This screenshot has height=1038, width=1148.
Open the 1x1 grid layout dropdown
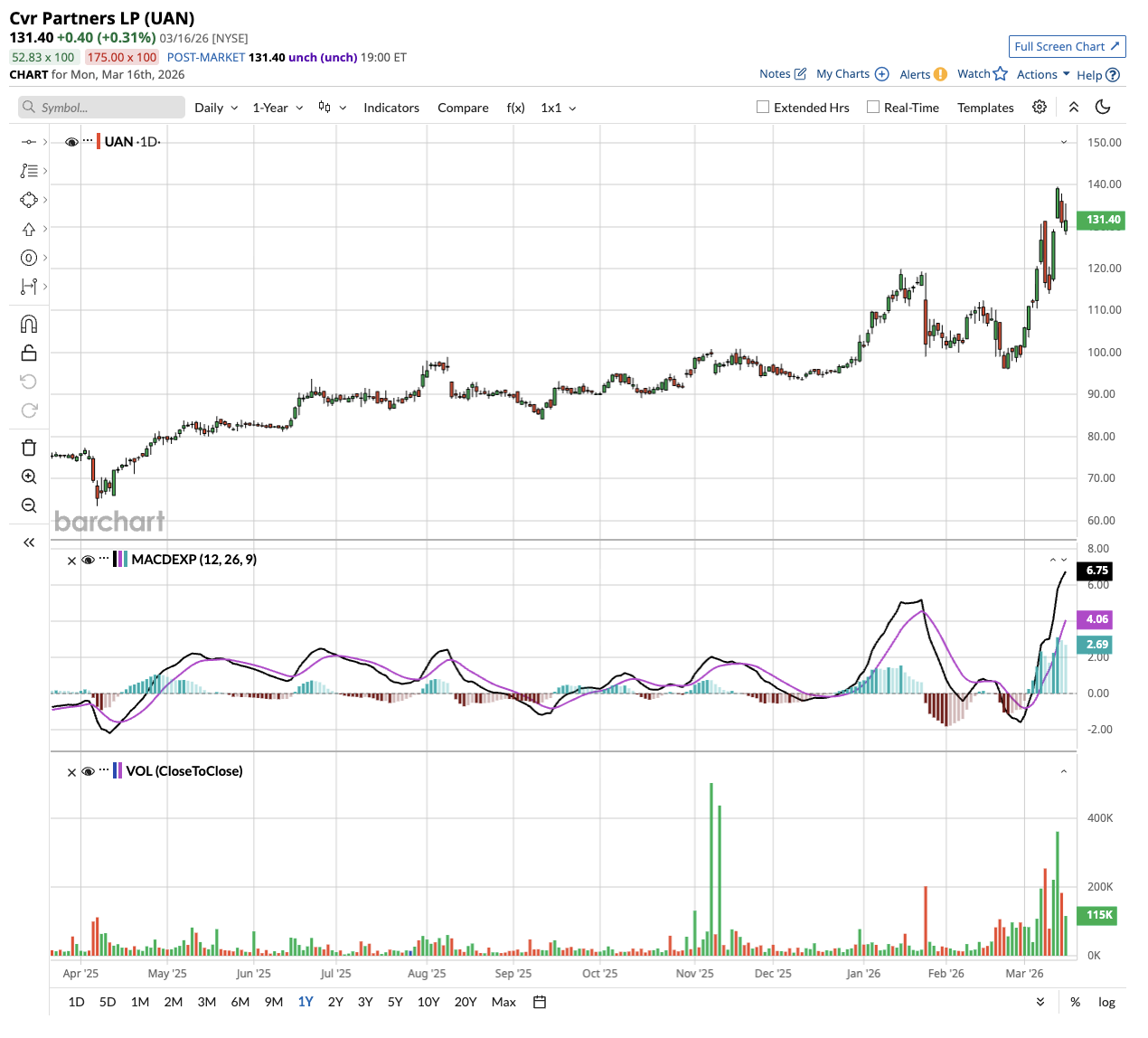[559, 108]
